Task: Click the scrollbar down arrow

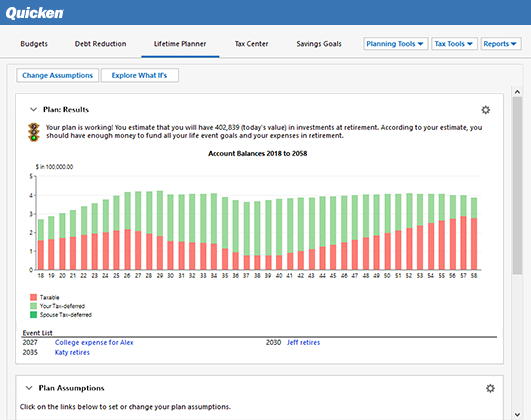Action: [517, 414]
